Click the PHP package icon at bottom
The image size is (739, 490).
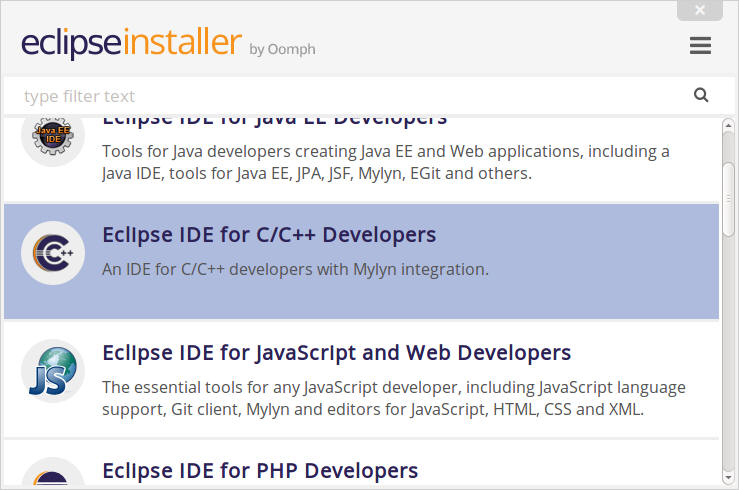point(52,476)
